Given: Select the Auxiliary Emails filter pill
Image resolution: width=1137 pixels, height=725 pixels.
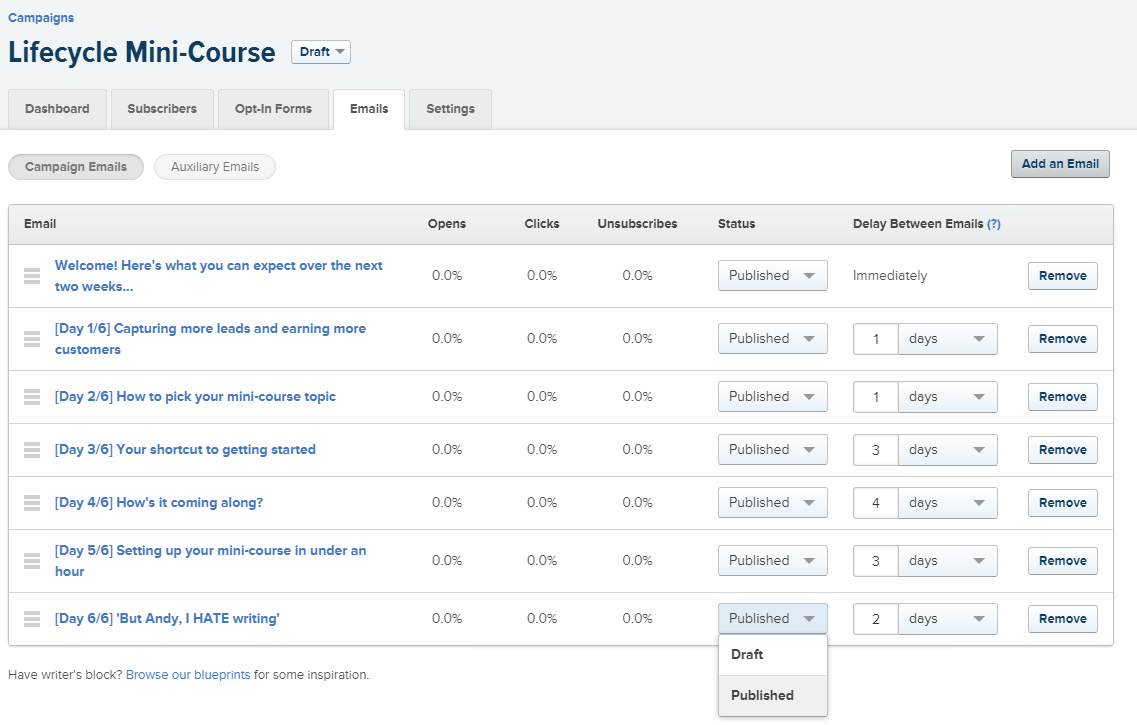Looking at the screenshot, I should click(215, 167).
